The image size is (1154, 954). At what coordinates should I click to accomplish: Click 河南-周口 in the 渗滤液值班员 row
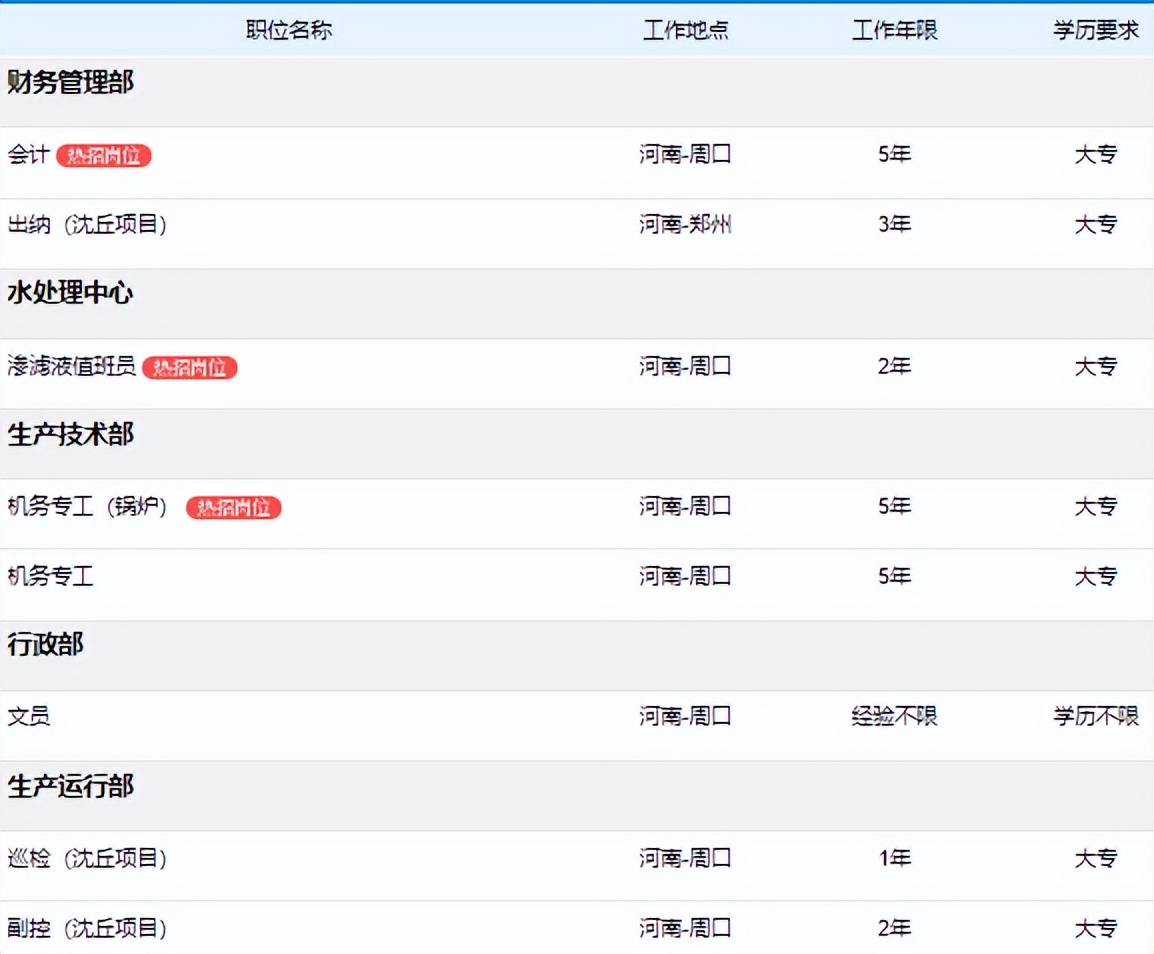point(685,366)
